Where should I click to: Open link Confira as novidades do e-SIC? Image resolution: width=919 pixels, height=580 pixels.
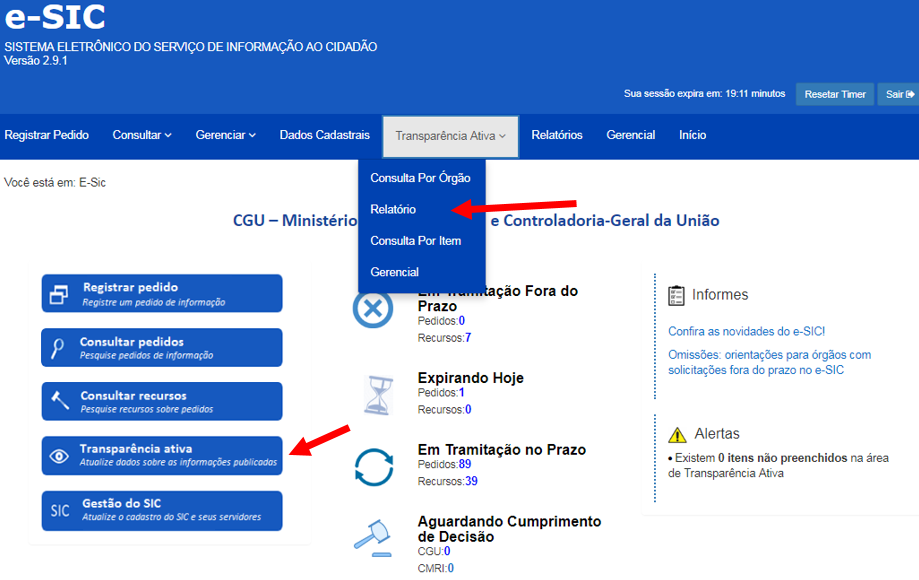(746, 332)
